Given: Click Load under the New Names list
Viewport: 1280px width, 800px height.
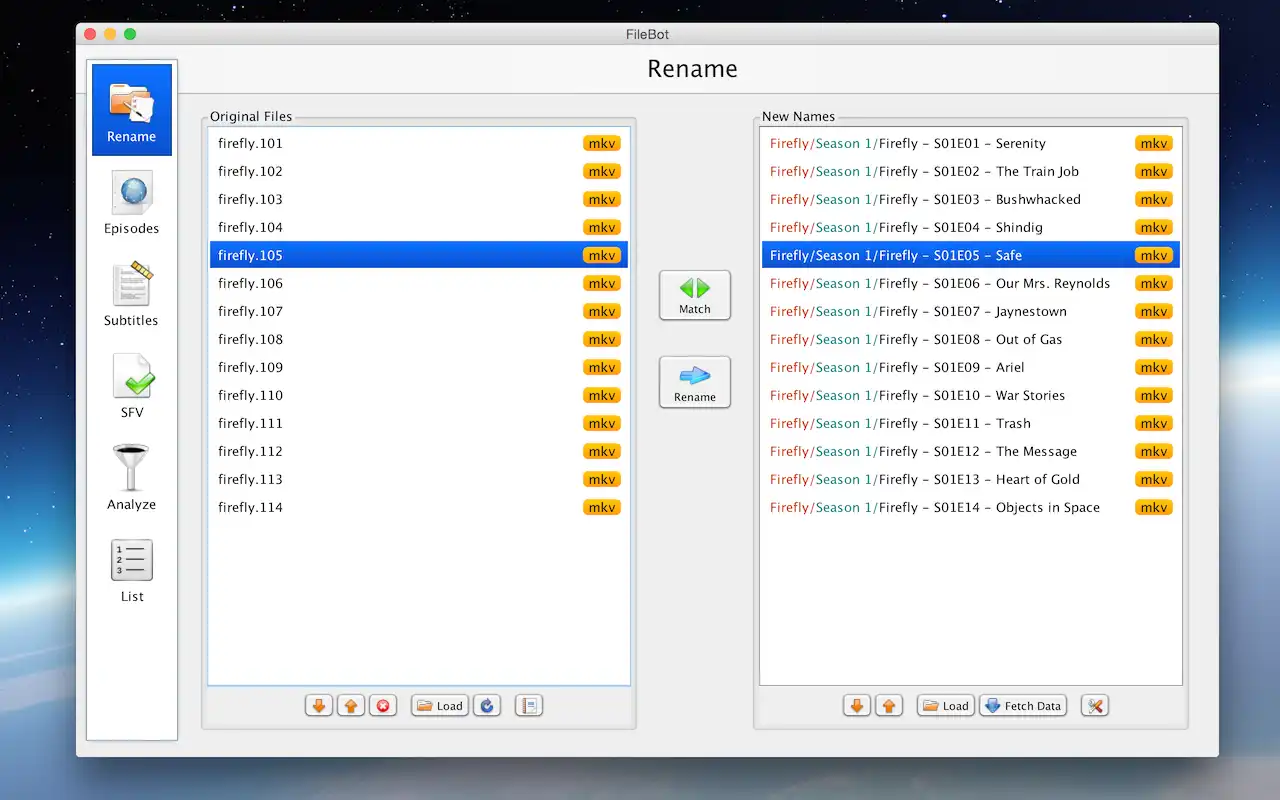Looking at the screenshot, I should 946,706.
